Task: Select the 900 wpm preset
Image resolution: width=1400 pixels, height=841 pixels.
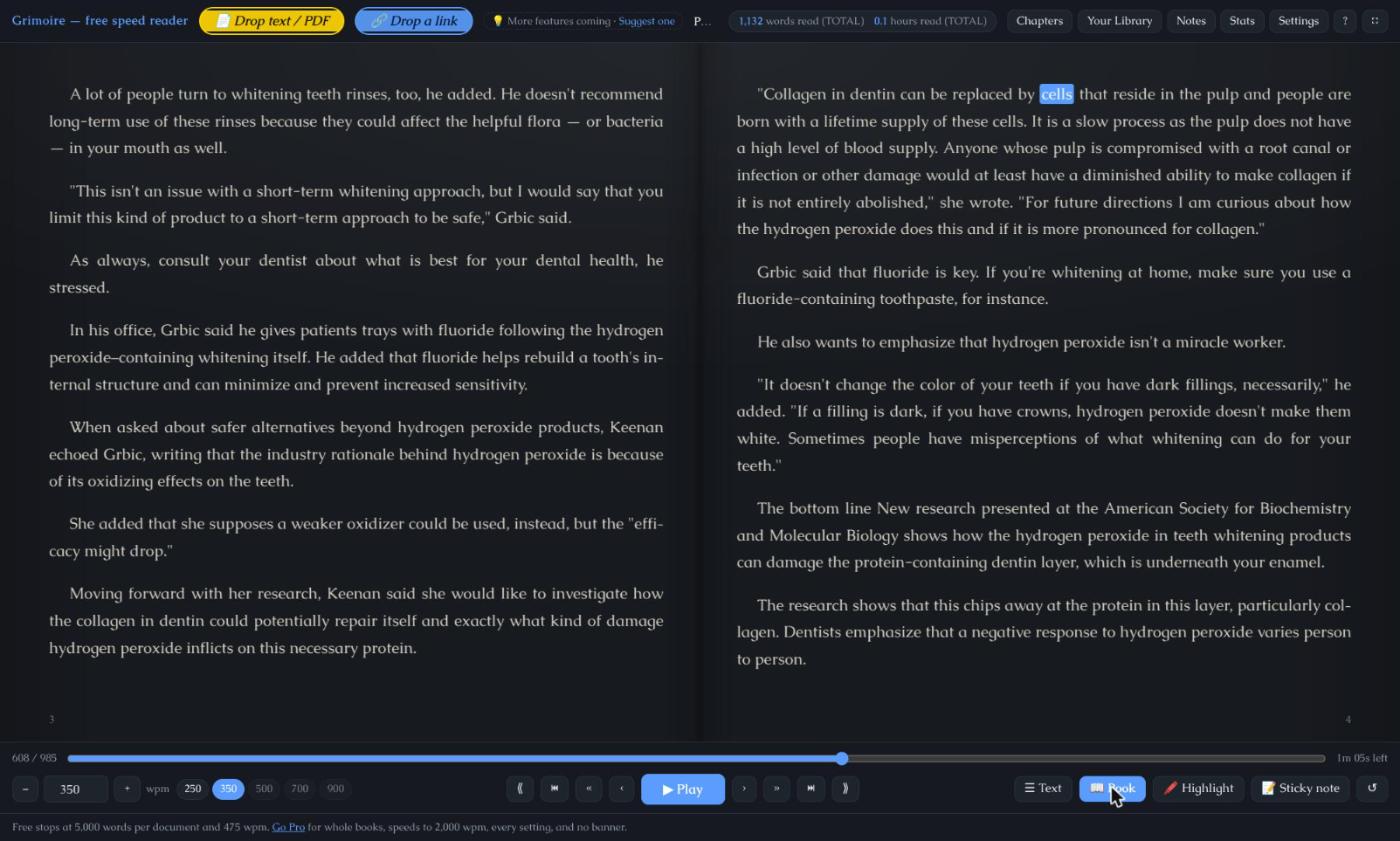Action: pyautogui.click(x=335, y=789)
